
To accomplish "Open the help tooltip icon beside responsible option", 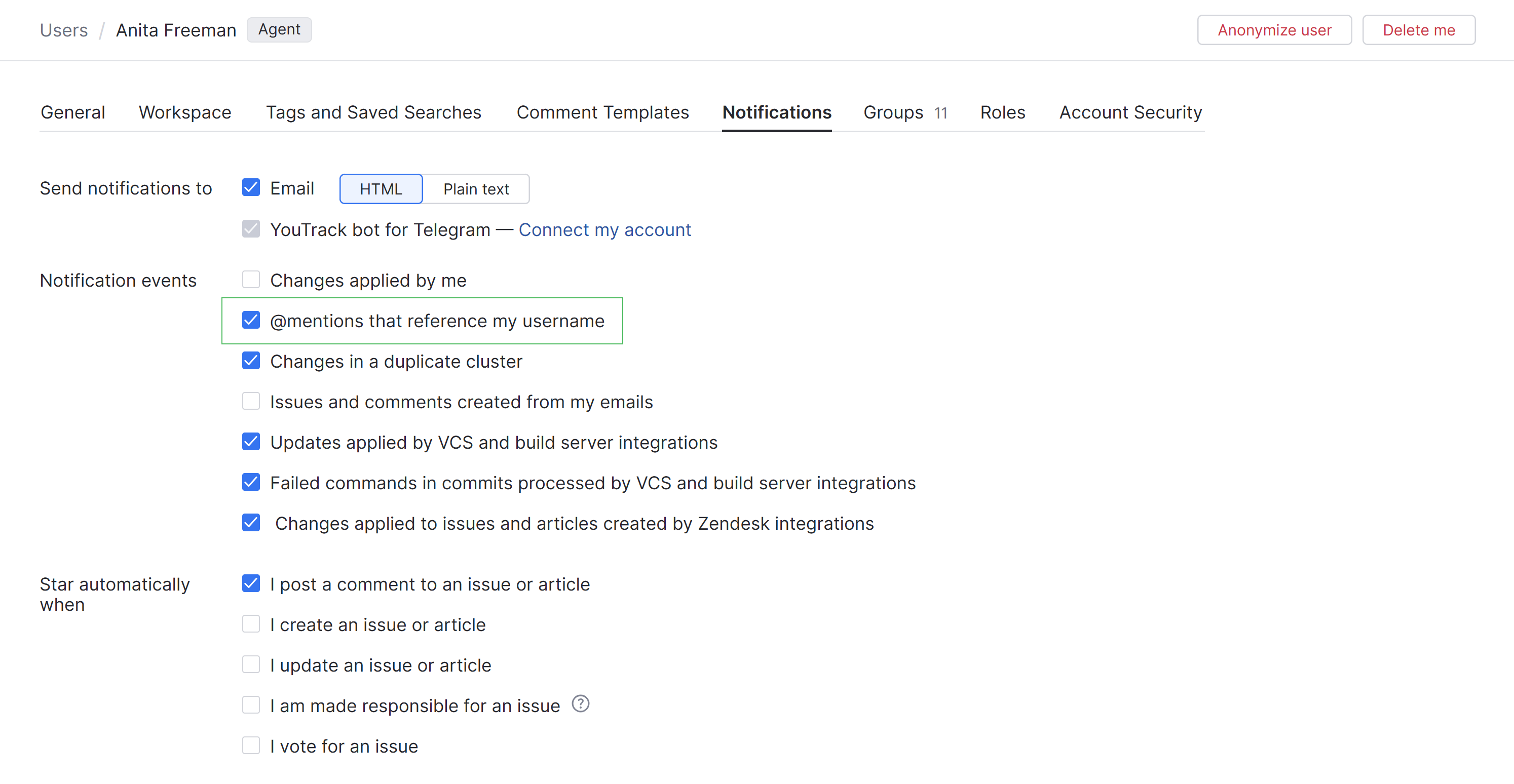I will tap(580, 703).
